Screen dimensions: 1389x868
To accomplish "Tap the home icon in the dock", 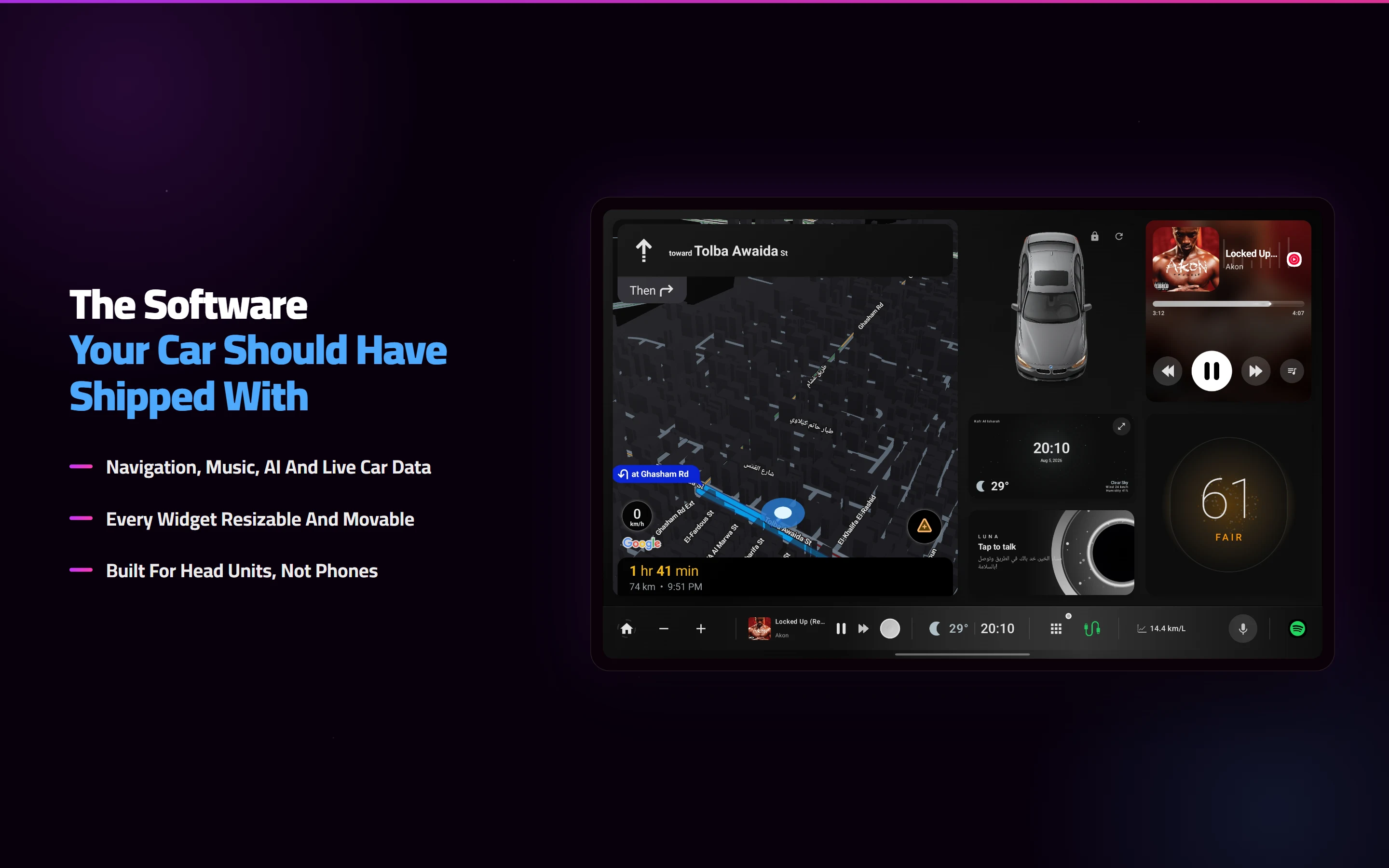I will click(x=627, y=629).
